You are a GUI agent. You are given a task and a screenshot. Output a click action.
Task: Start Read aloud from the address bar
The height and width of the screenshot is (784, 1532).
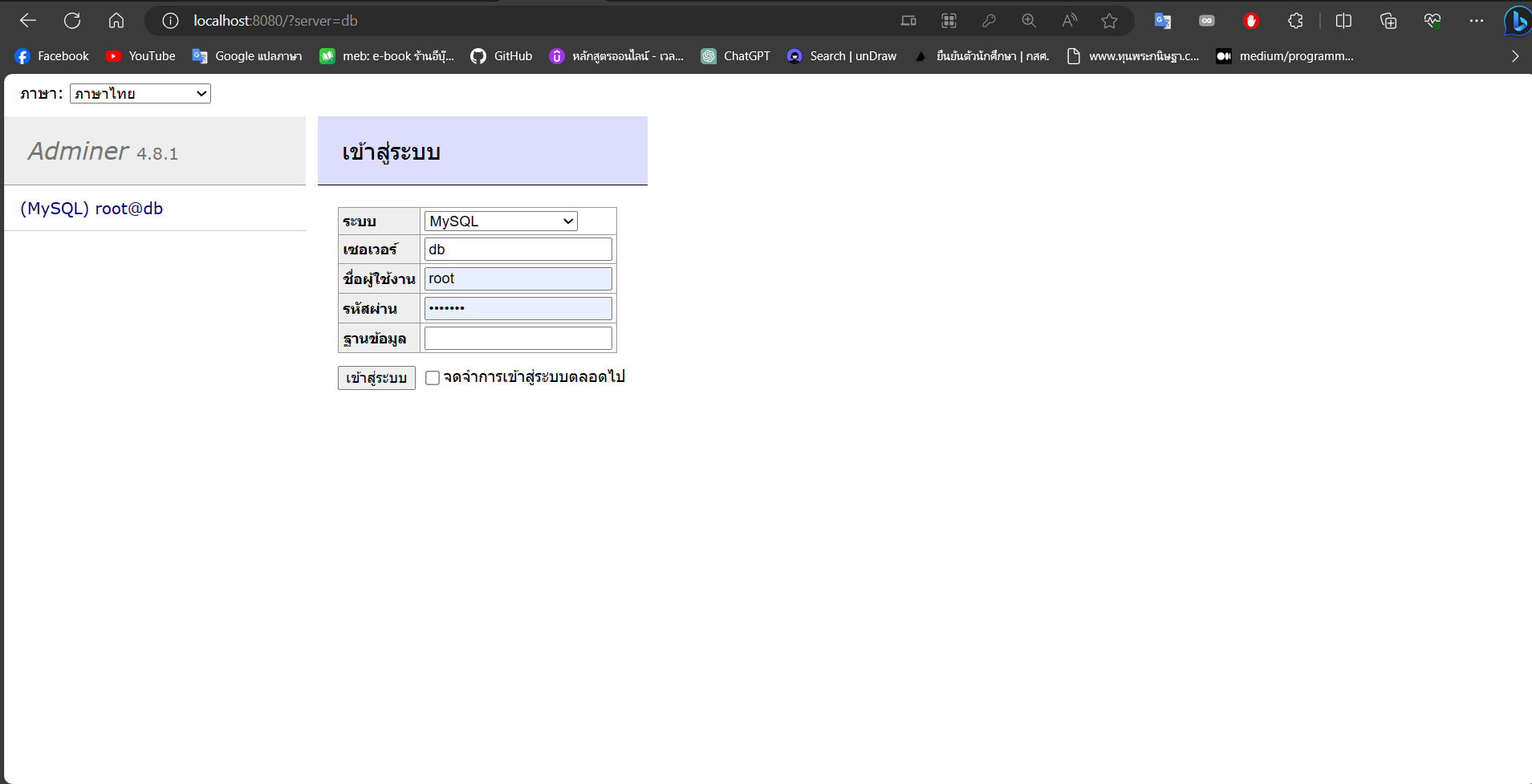[x=1070, y=21]
